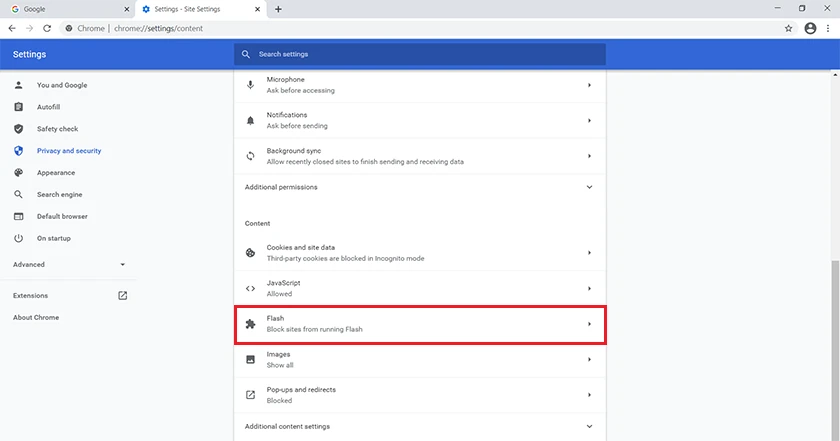840x441 pixels.
Task: Click the Search engine magnifier icon
Action: 18,195
